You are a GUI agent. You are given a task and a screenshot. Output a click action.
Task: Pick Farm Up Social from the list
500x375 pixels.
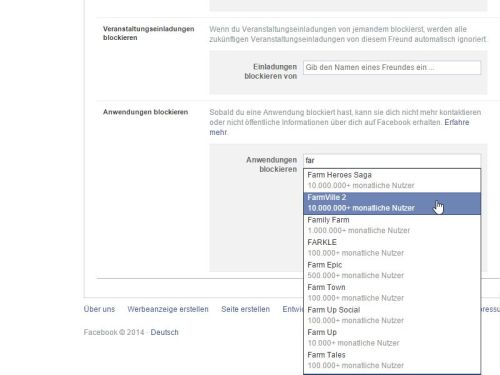coord(392,315)
